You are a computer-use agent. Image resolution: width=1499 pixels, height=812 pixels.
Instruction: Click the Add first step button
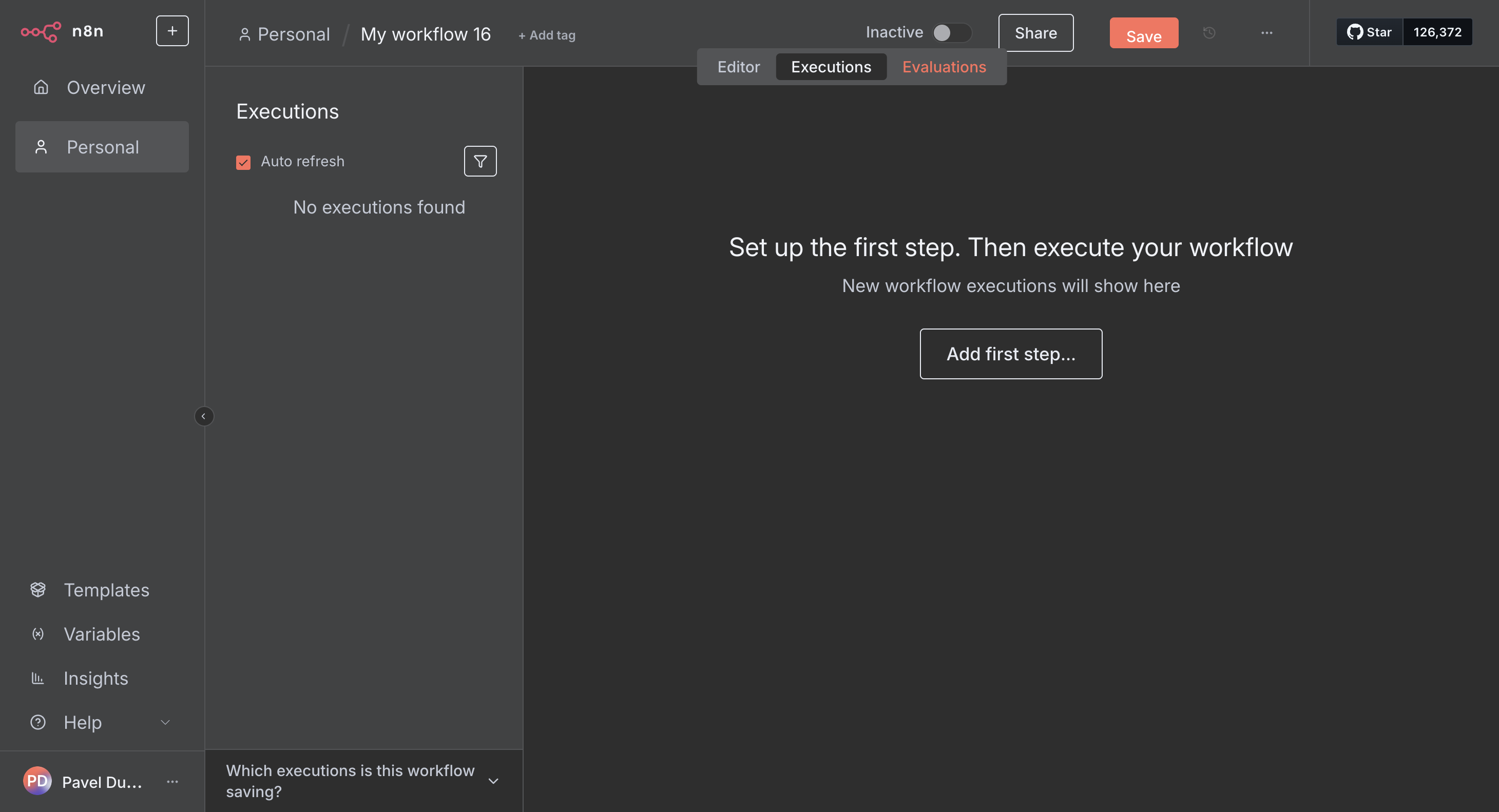[1011, 354]
